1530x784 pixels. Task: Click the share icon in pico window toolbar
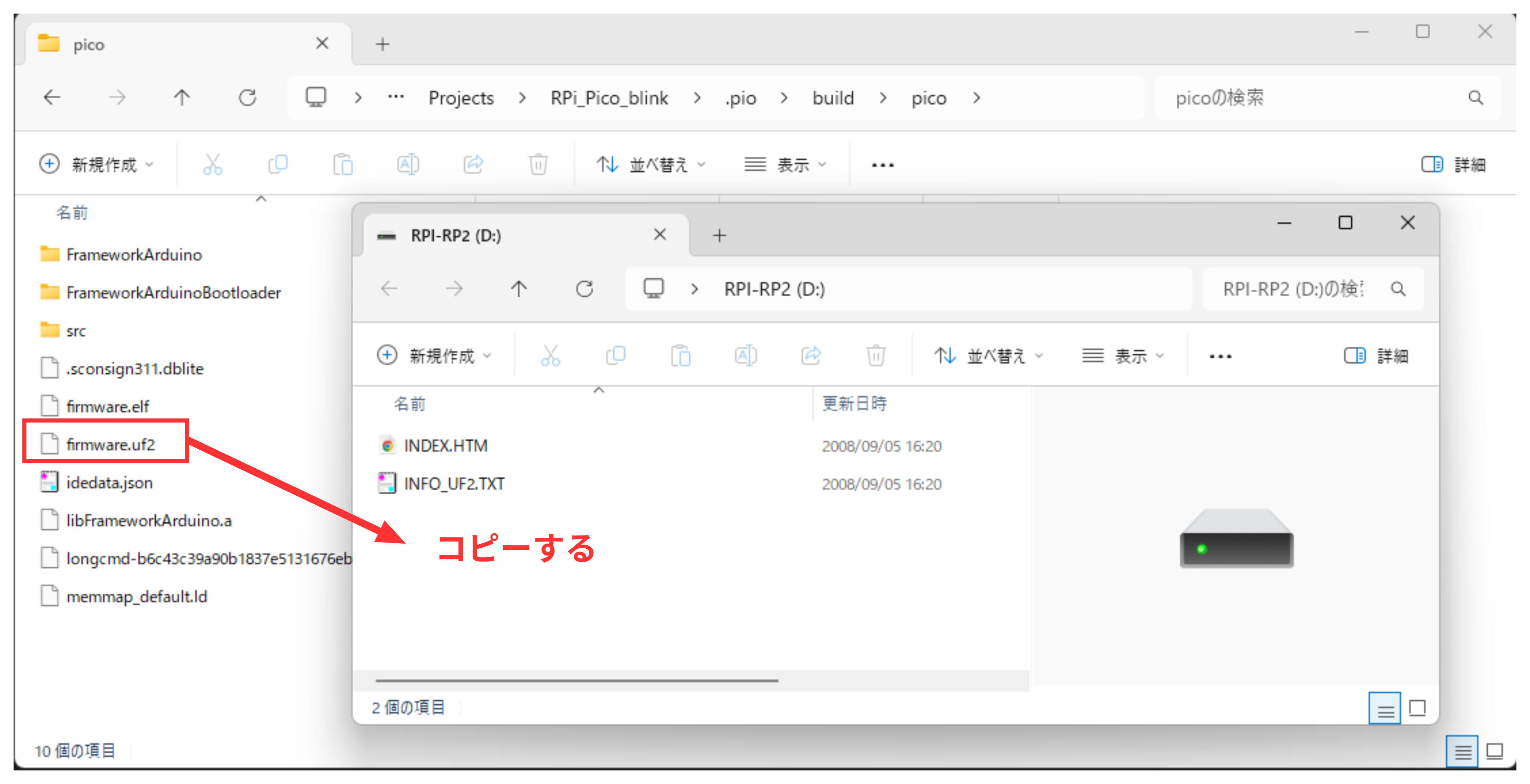(473, 164)
